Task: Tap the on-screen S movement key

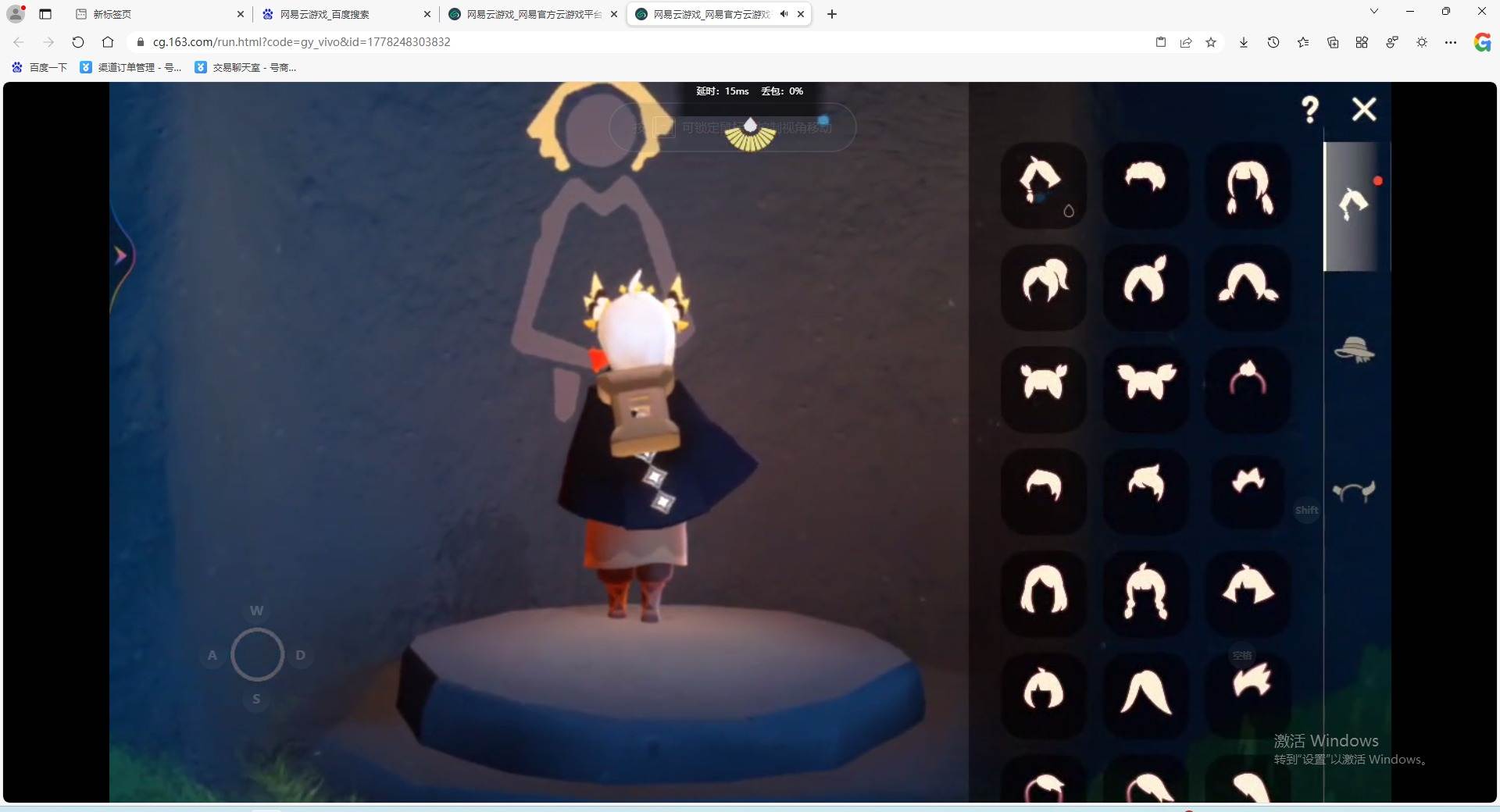Action: pyautogui.click(x=256, y=699)
